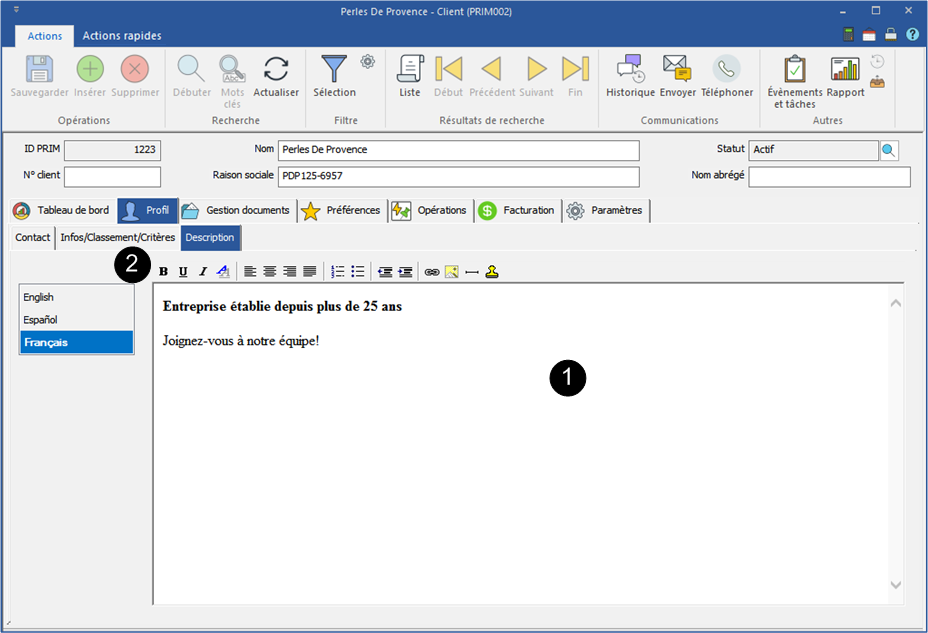
Task: Open the Paramètres tab
Action: coord(605,211)
